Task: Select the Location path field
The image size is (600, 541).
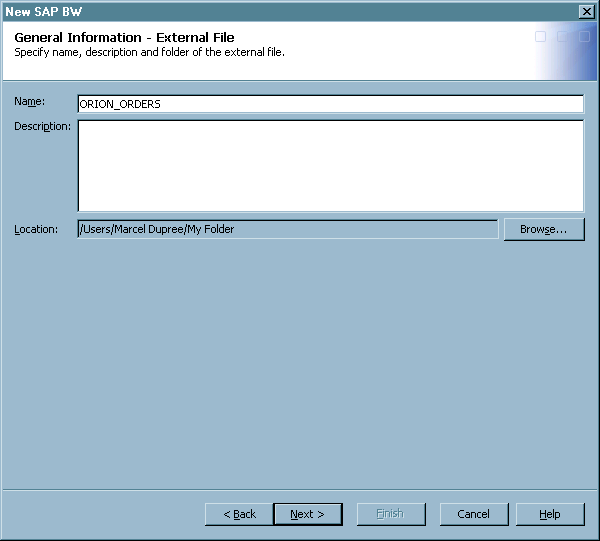Action: pos(287,230)
